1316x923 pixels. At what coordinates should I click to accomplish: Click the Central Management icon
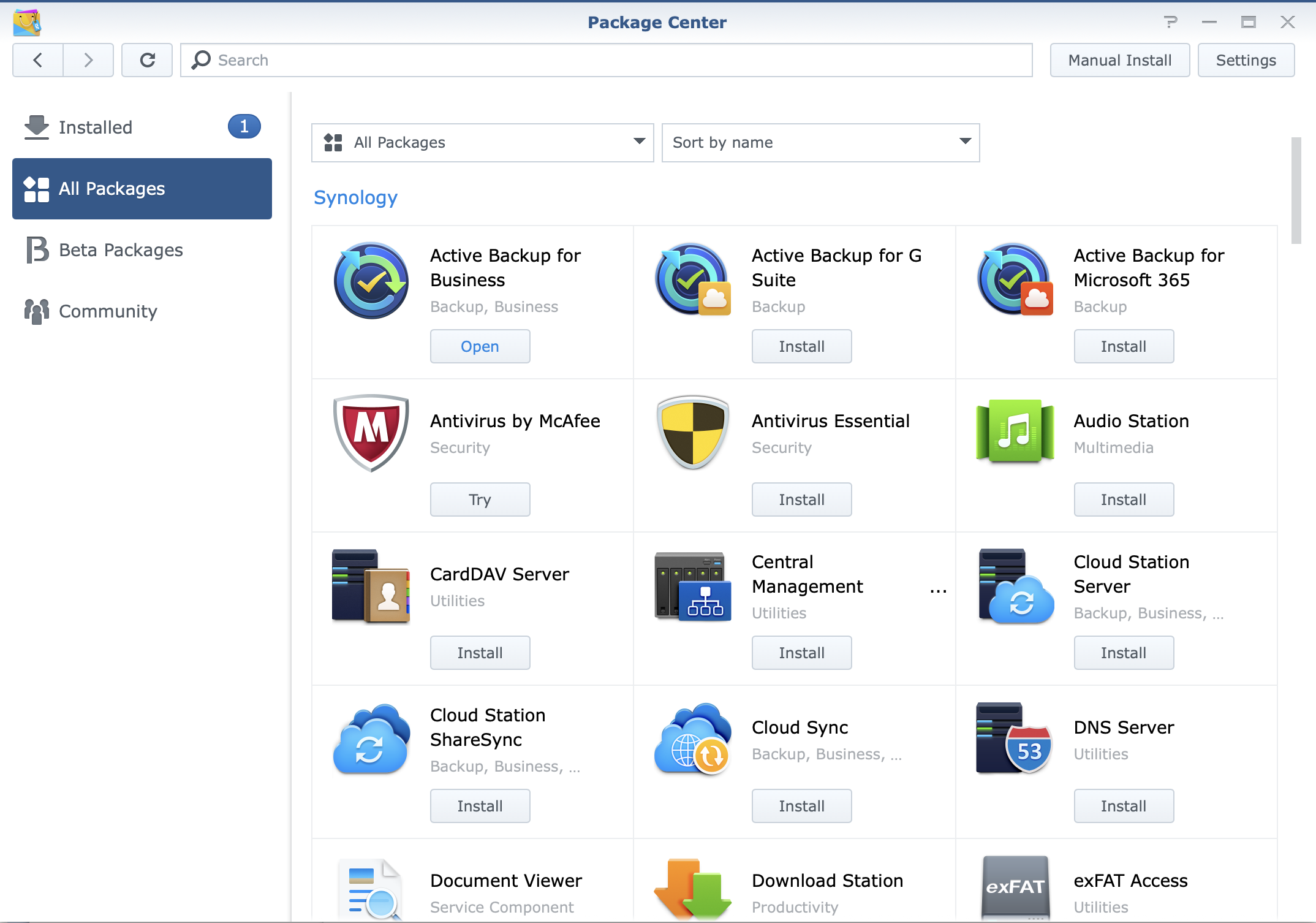tap(693, 587)
